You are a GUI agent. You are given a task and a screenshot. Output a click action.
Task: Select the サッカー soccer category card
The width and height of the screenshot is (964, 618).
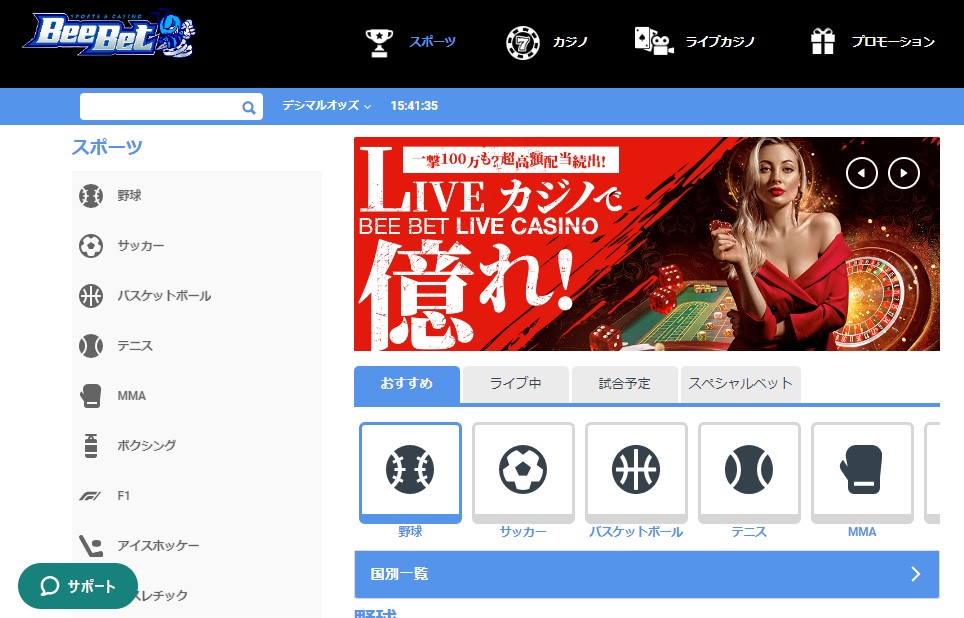523,472
